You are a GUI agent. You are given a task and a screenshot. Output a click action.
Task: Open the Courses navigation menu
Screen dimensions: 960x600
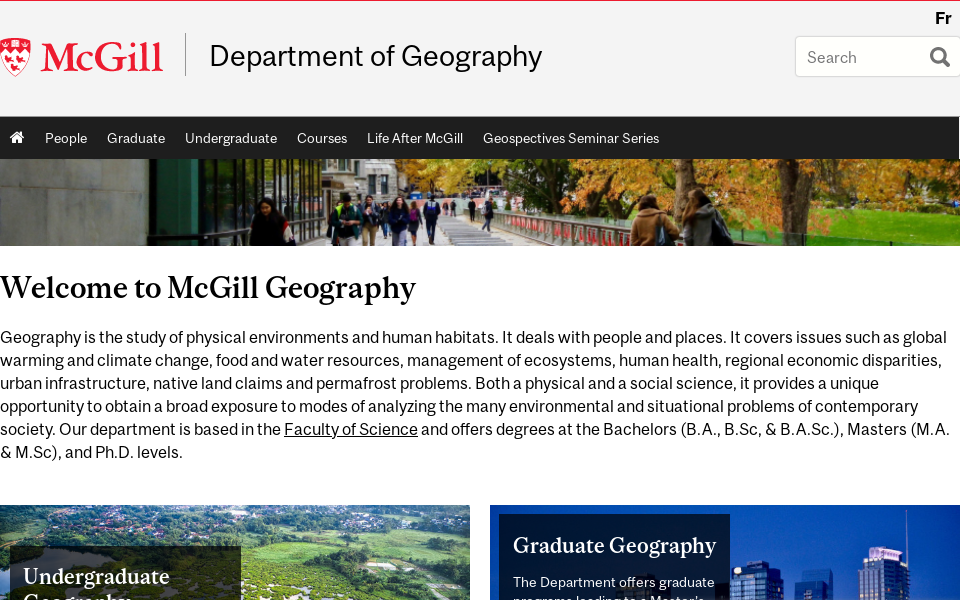pyautogui.click(x=321, y=138)
